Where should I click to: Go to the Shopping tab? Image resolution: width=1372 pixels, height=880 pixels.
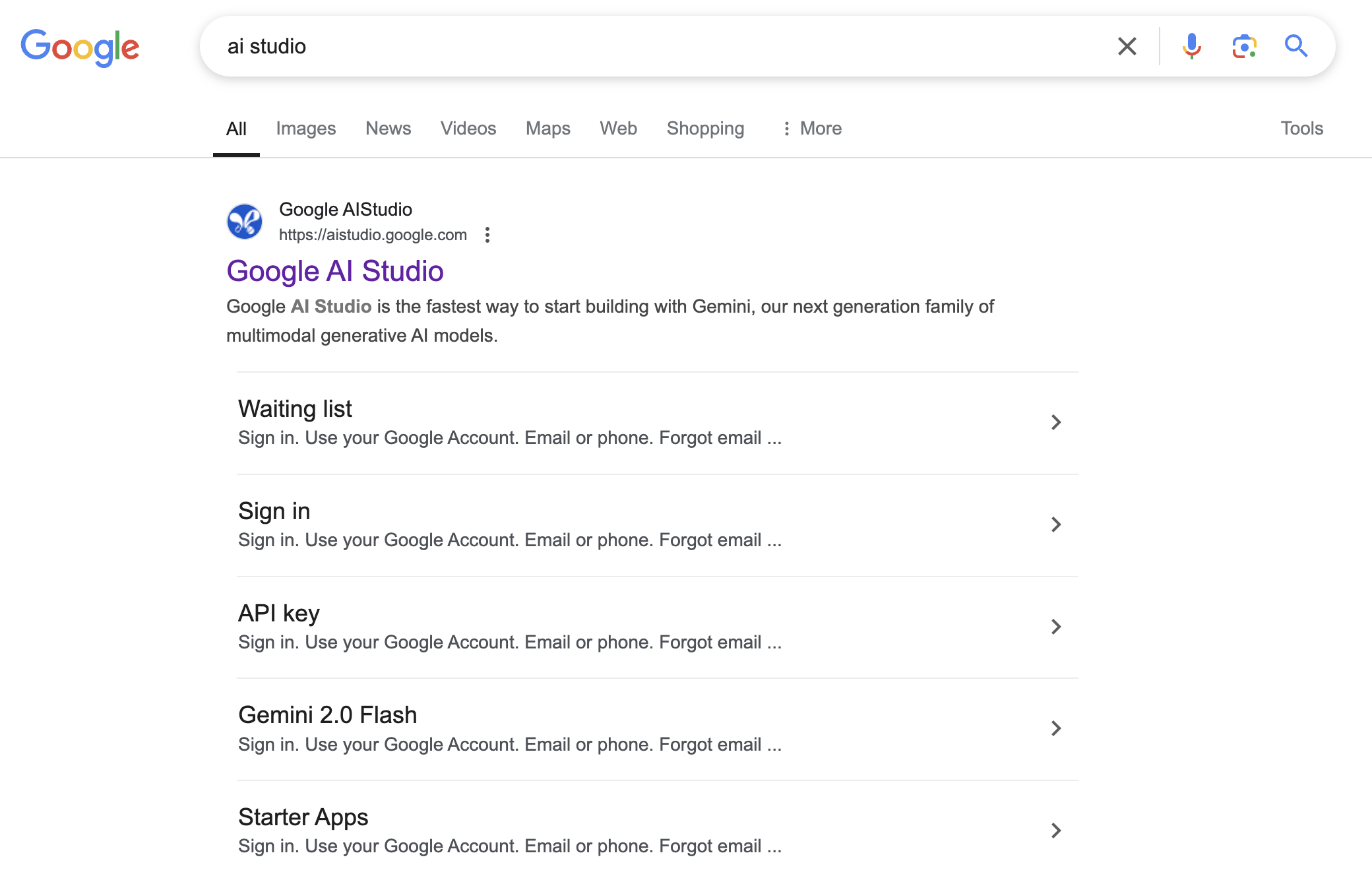(705, 129)
